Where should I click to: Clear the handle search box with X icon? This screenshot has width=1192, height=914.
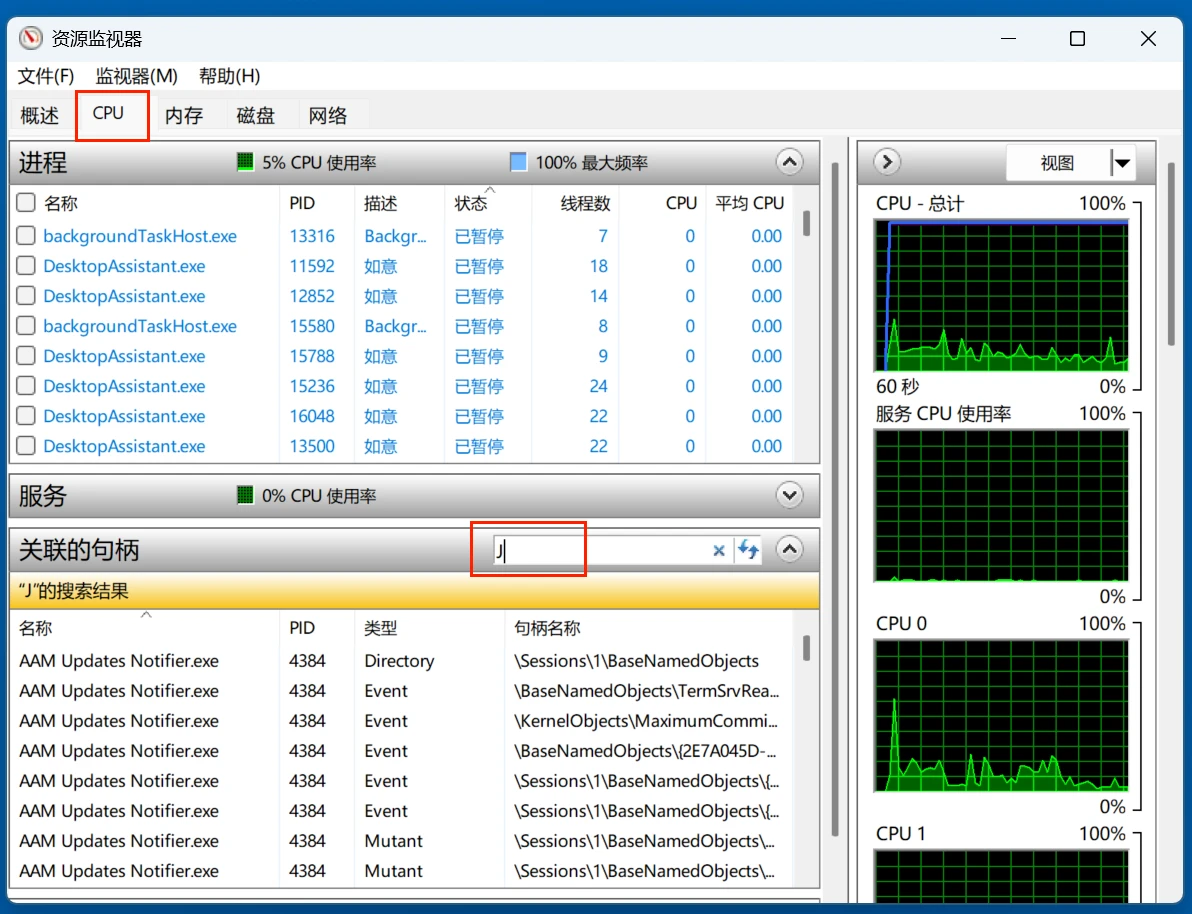(718, 550)
